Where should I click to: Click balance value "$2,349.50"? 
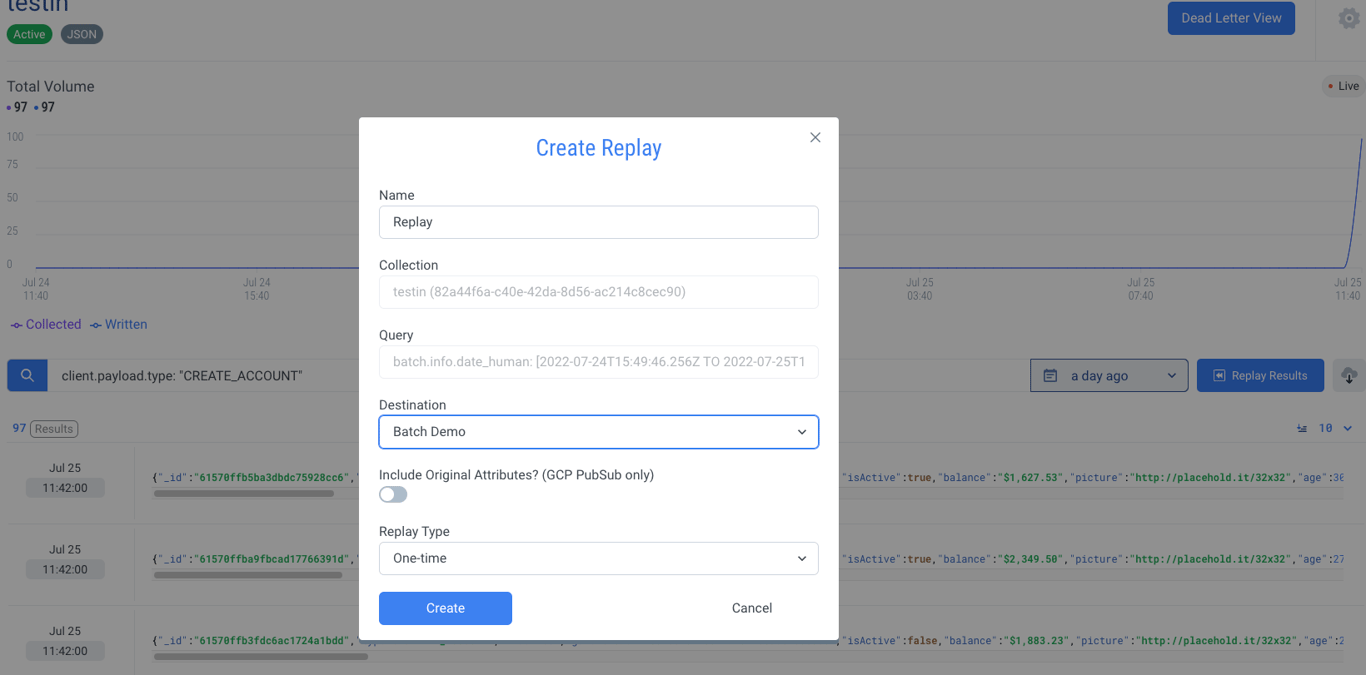[1034, 559]
